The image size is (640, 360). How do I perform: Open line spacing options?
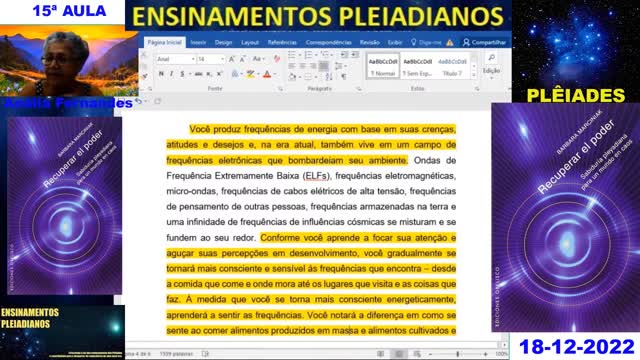338,66
